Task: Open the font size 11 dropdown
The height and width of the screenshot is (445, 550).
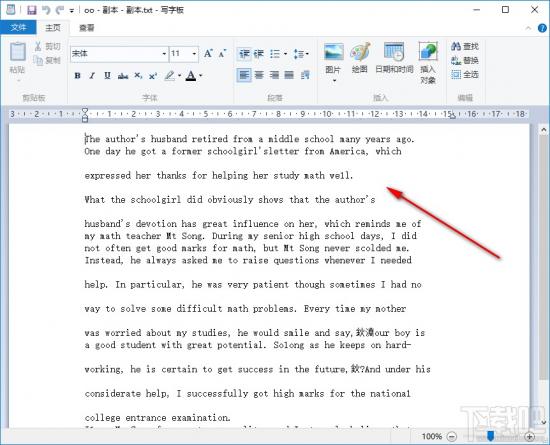Action: coord(194,54)
